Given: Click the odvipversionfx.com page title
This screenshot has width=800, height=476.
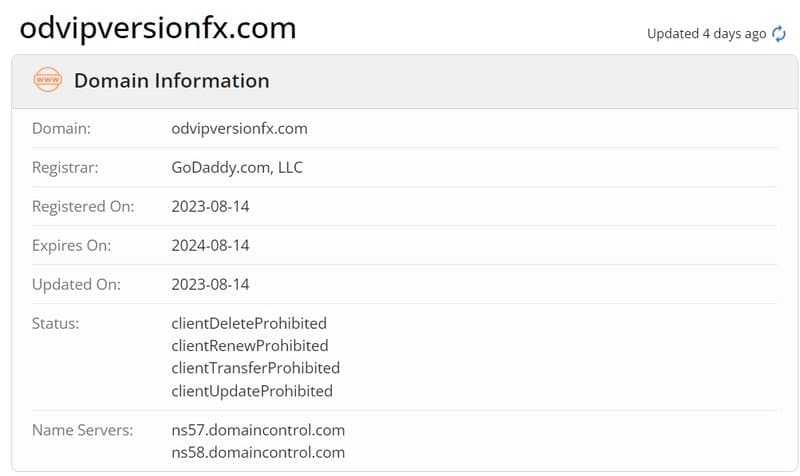Looking at the screenshot, I should point(158,29).
